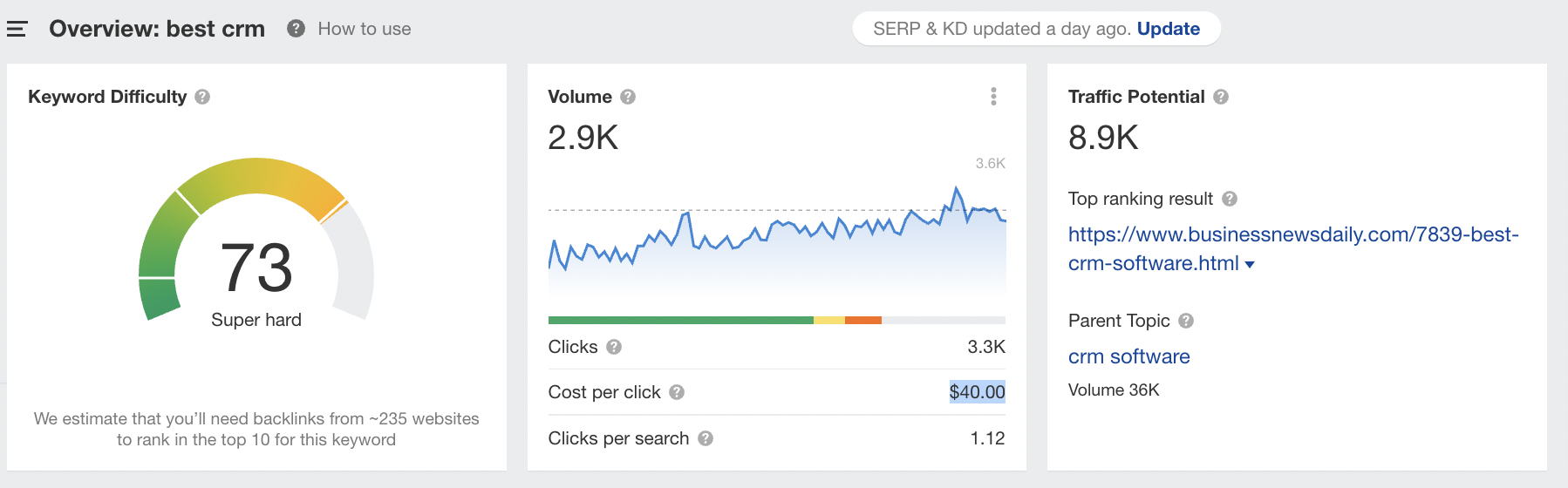Image resolution: width=1568 pixels, height=488 pixels.
Task: Open the businessnewsdaily.com top ranking link
Action: [x=1292, y=234]
